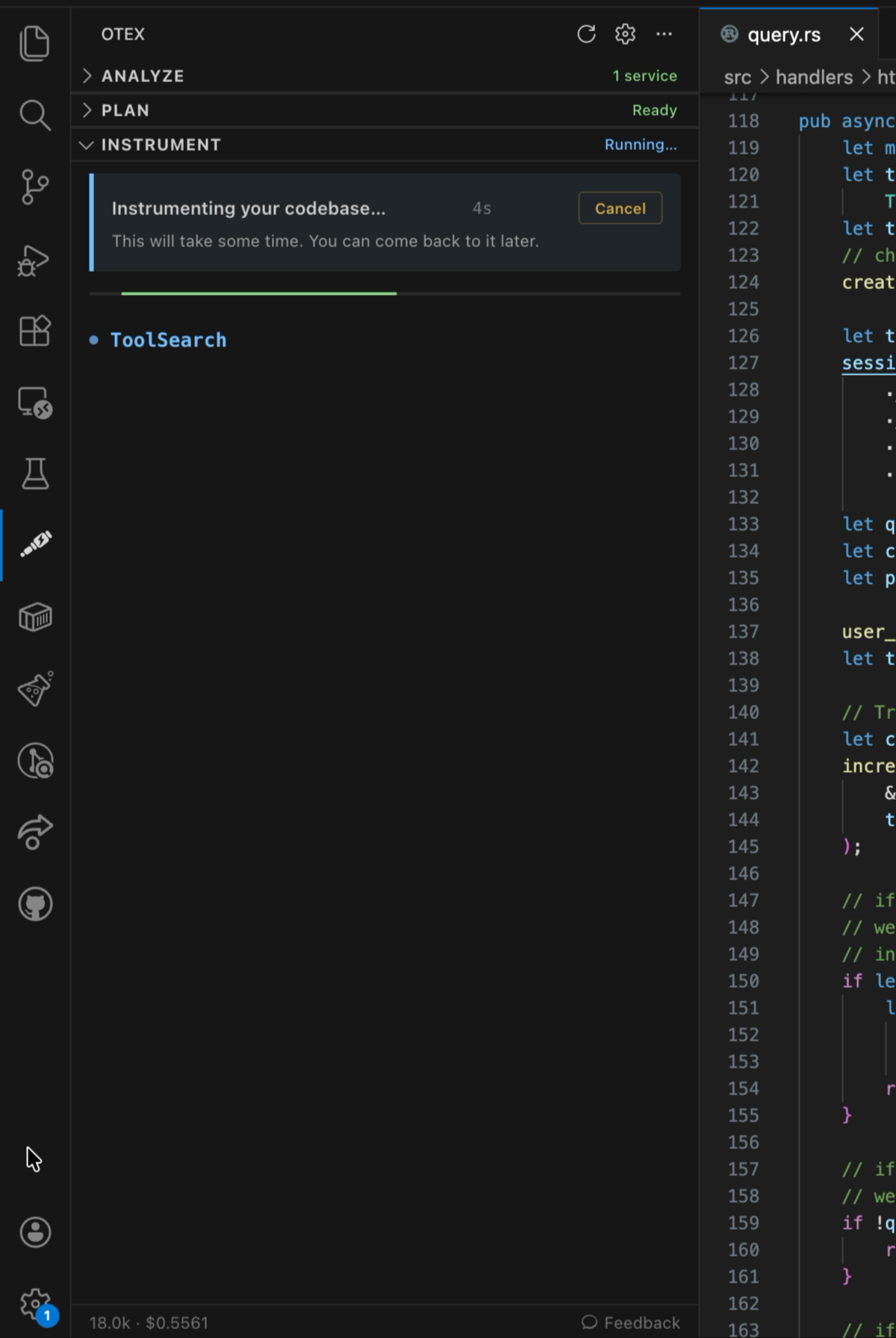Click the ToolSearch log entry
The width and height of the screenshot is (896, 1338).
168,340
